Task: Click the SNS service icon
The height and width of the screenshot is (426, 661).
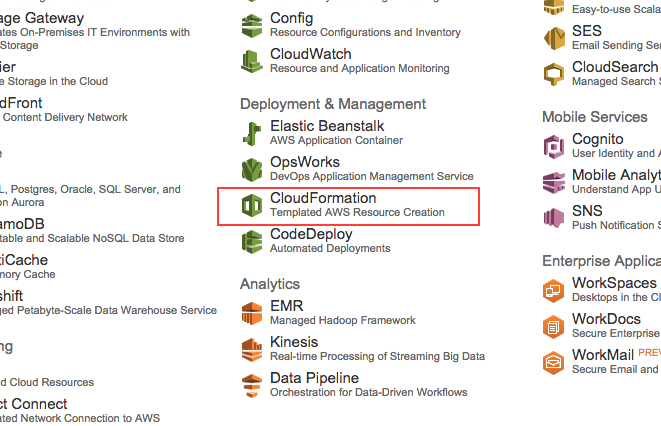Action: [554, 218]
